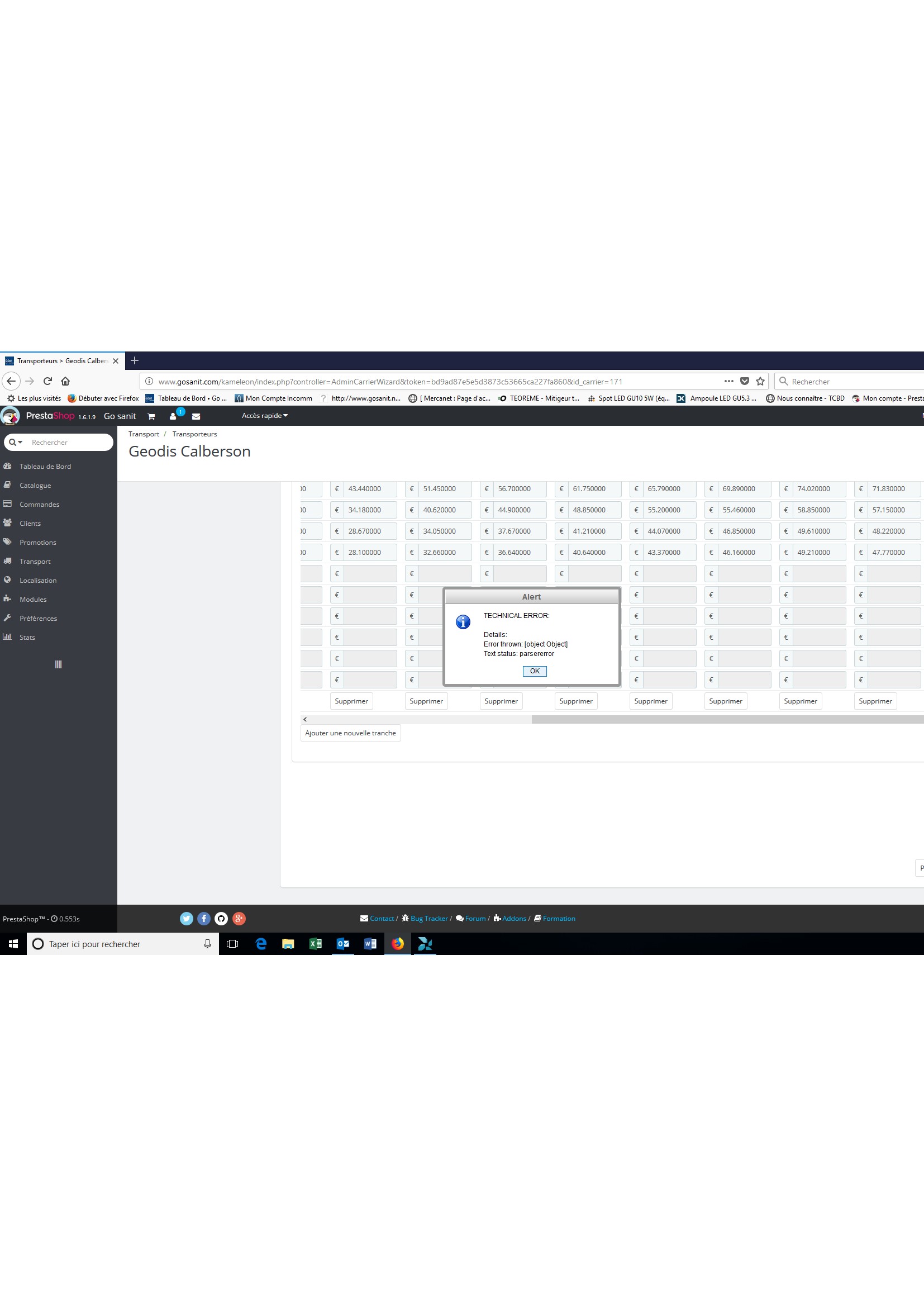Bookmark this page with the star icon
924x1307 pixels.
pyautogui.click(x=760, y=382)
